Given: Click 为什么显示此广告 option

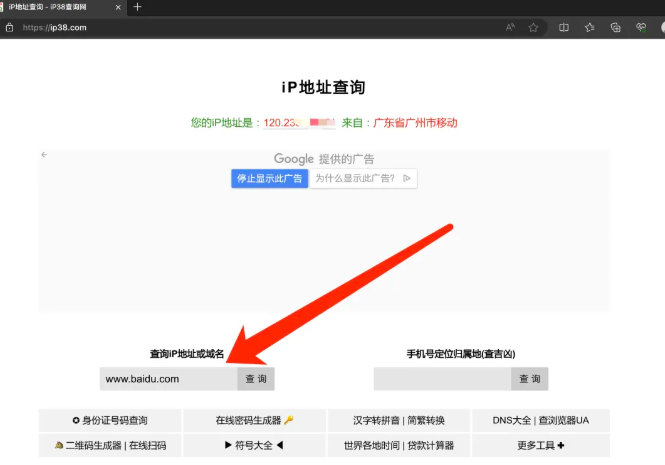Looking at the screenshot, I should point(362,179).
